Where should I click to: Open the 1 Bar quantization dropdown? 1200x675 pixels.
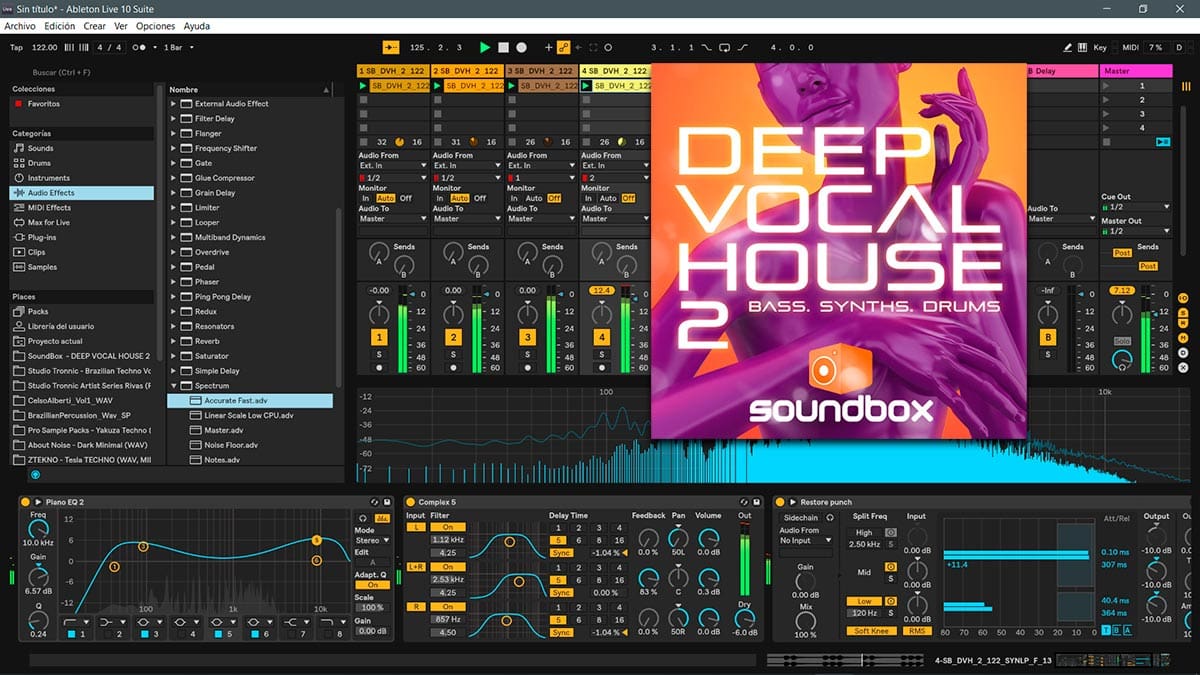179,47
